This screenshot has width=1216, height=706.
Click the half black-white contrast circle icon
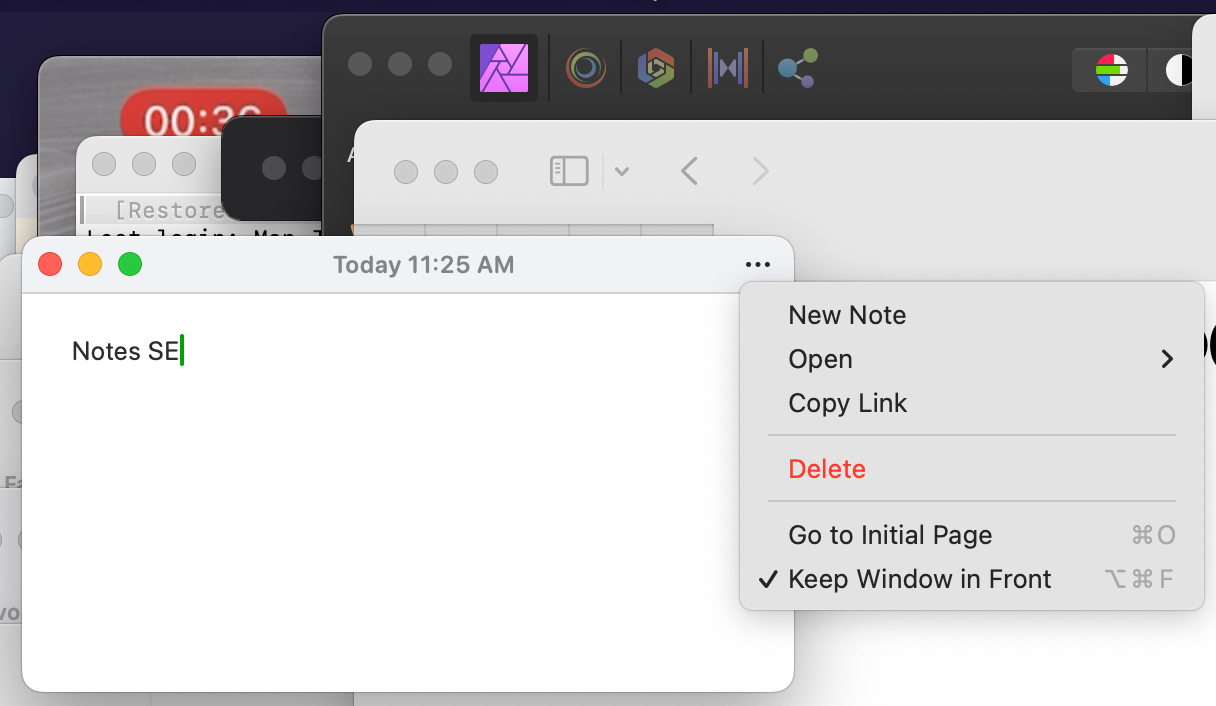[x=1182, y=70]
